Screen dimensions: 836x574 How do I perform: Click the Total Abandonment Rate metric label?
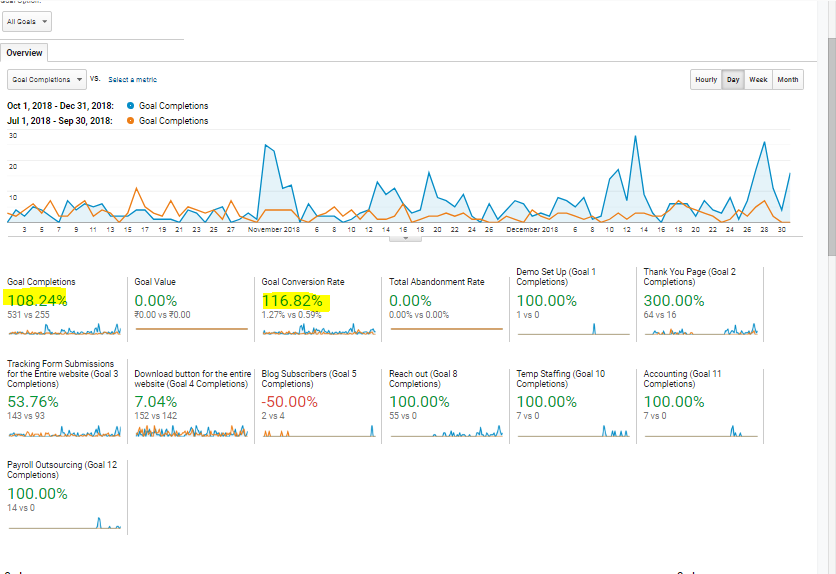437,281
